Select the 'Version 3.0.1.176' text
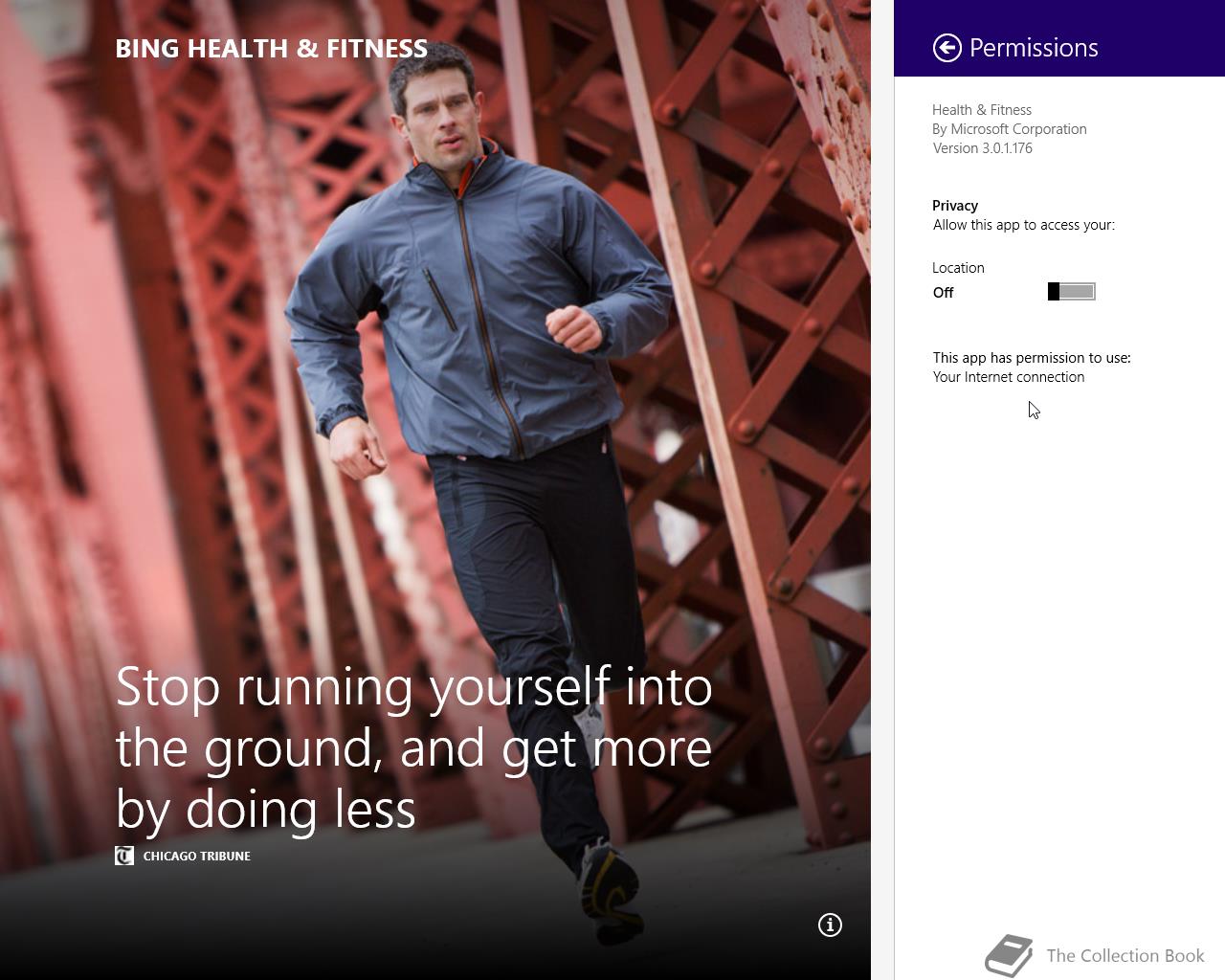 [x=983, y=148]
